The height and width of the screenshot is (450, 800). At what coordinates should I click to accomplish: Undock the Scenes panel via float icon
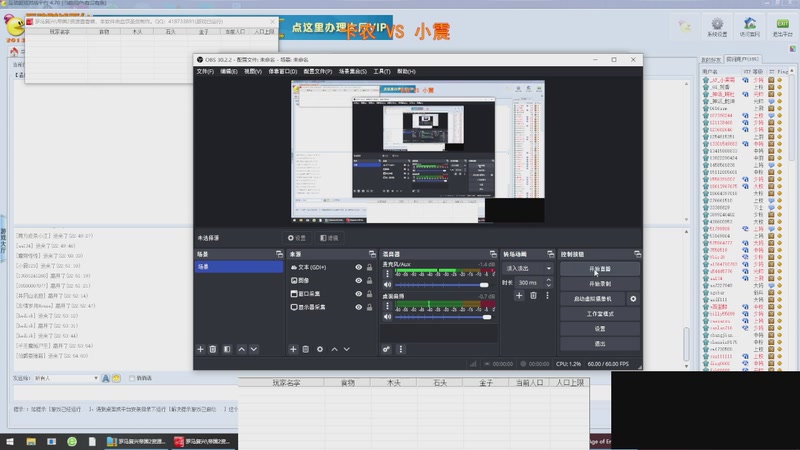[279, 254]
